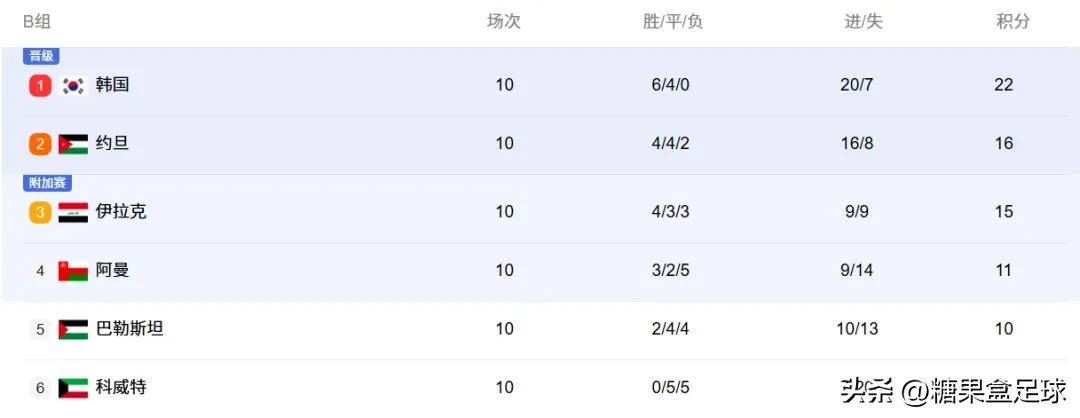Click the orange rank 2 badge
The image size is (1080, 418).
[x=40, y=144]
